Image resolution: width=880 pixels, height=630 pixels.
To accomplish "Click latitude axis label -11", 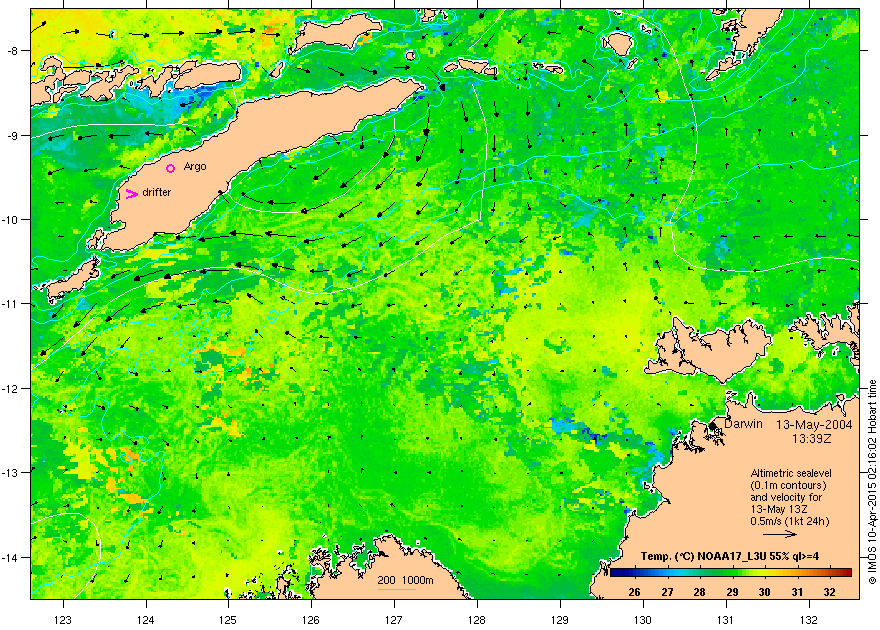I will (x=10, y=303).
